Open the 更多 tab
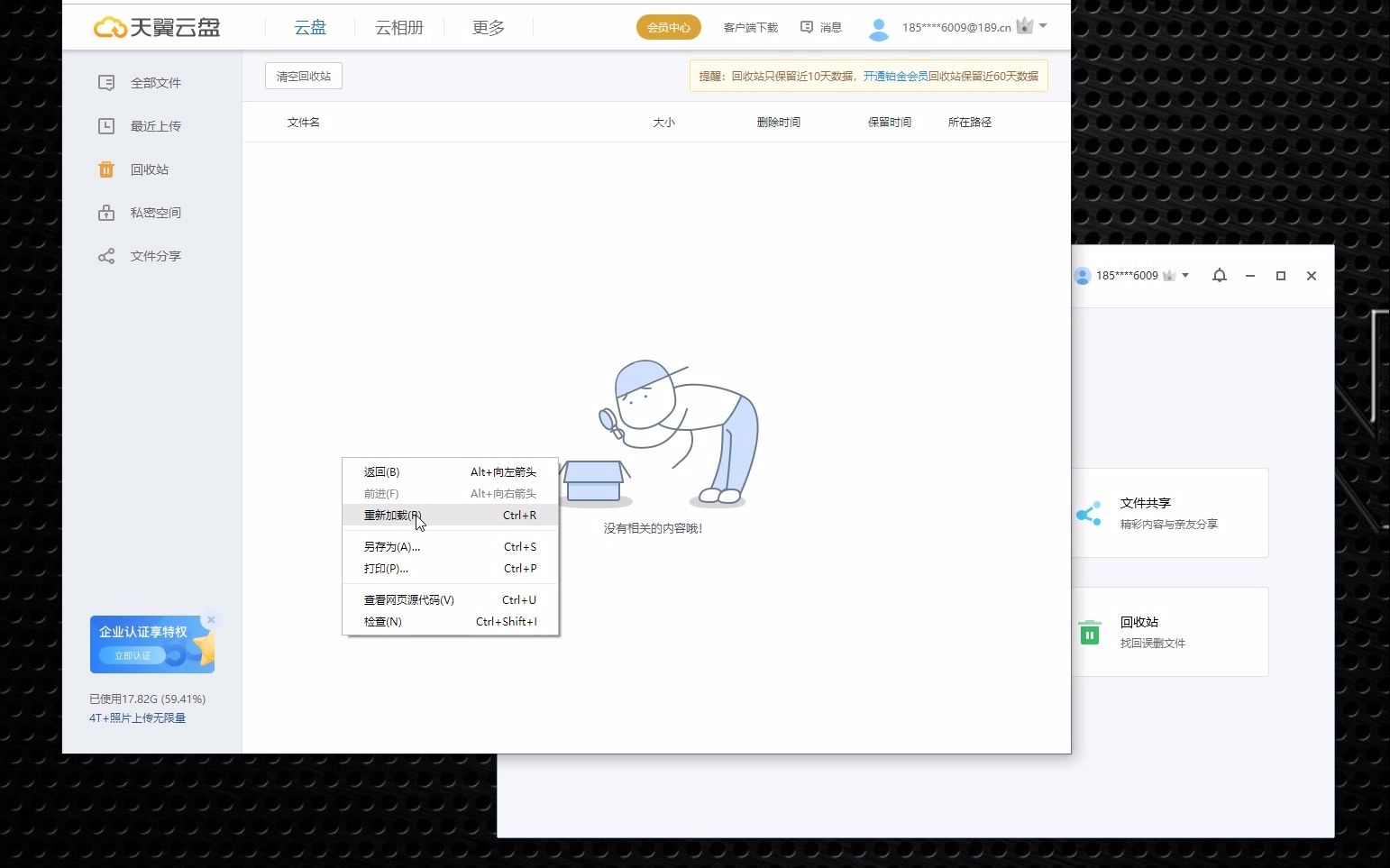Image resolution: width=1390 pixels, height=868 pixels. [x=489, y=27]
